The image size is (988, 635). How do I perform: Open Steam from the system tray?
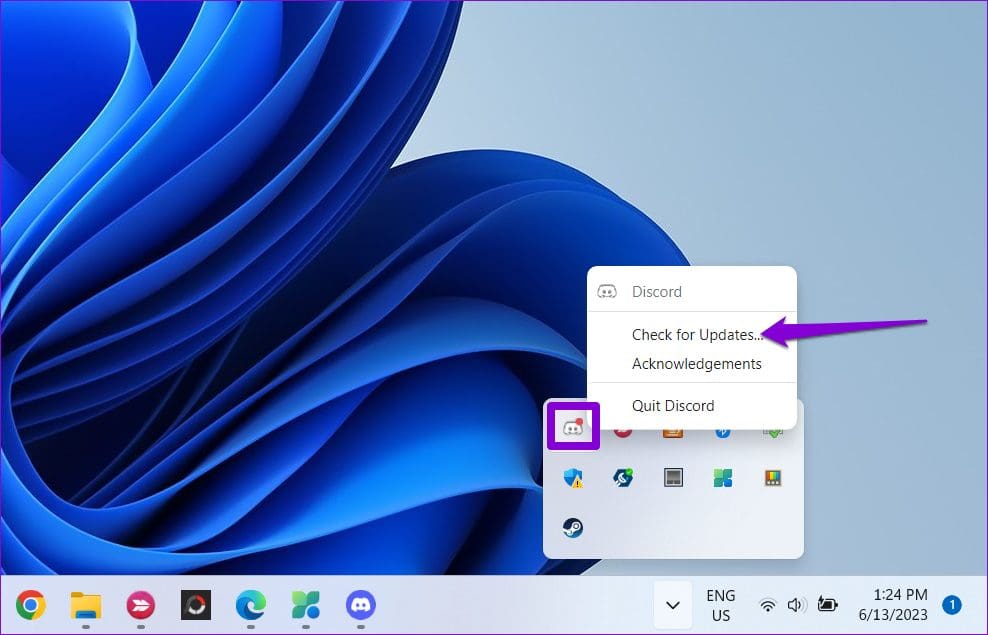click(573, 528)
